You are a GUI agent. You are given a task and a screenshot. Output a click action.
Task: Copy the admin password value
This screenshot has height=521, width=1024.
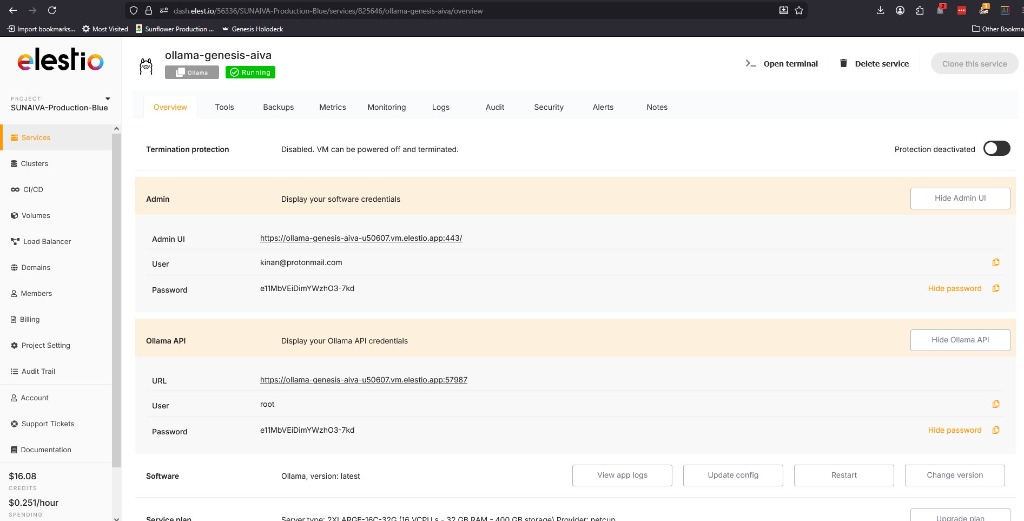996,289
